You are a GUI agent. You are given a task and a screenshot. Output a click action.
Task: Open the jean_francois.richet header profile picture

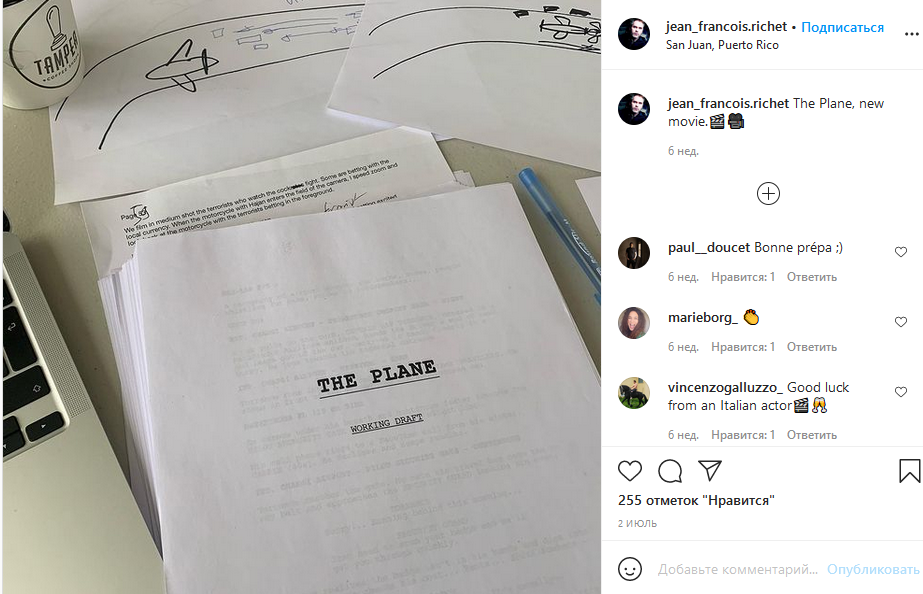634,34
